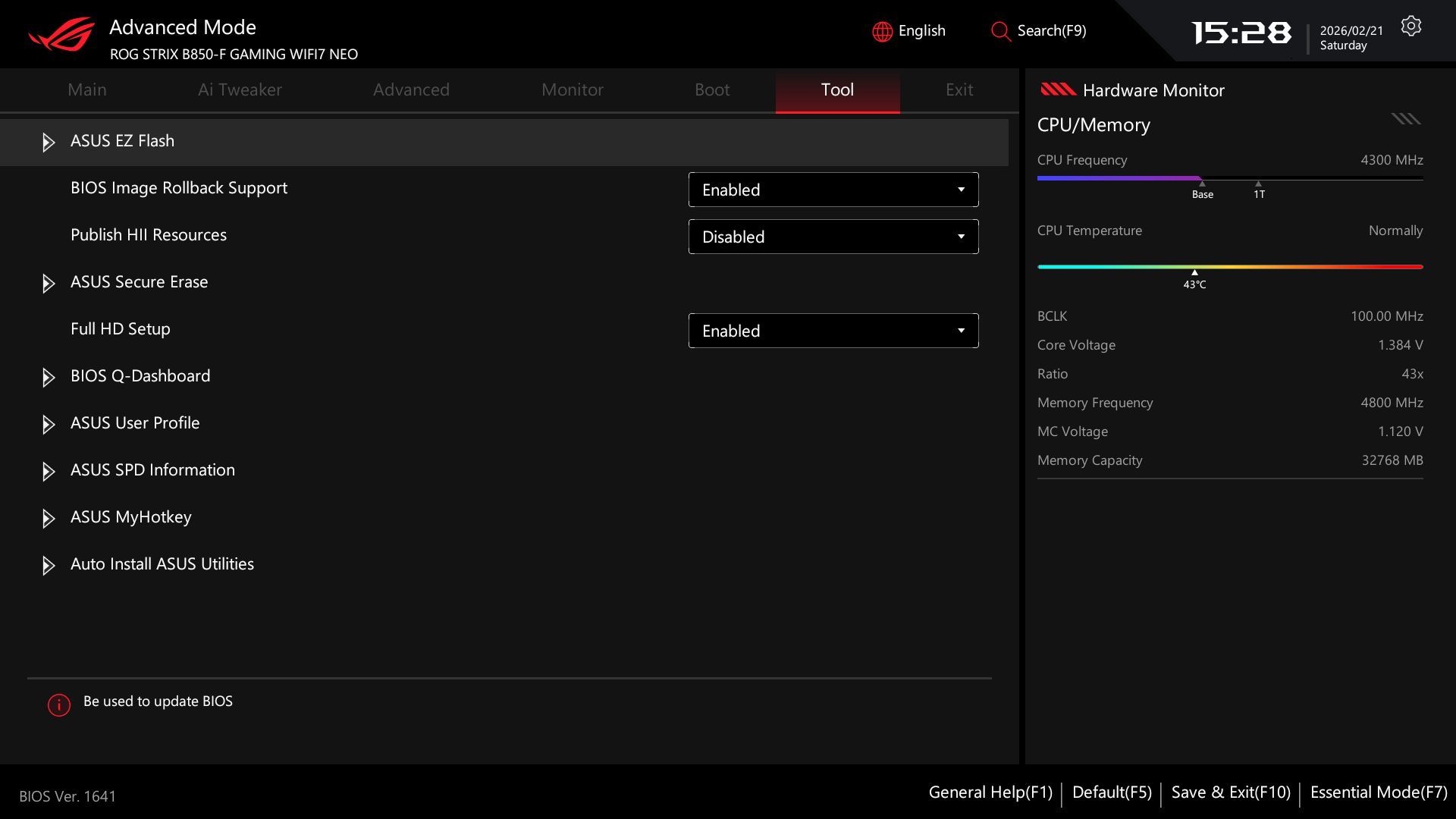Image resolution: width=1456 pixels, height=819 pixels.
Task: Click the 43x Ratio value
Action: tap(1412, 374)
